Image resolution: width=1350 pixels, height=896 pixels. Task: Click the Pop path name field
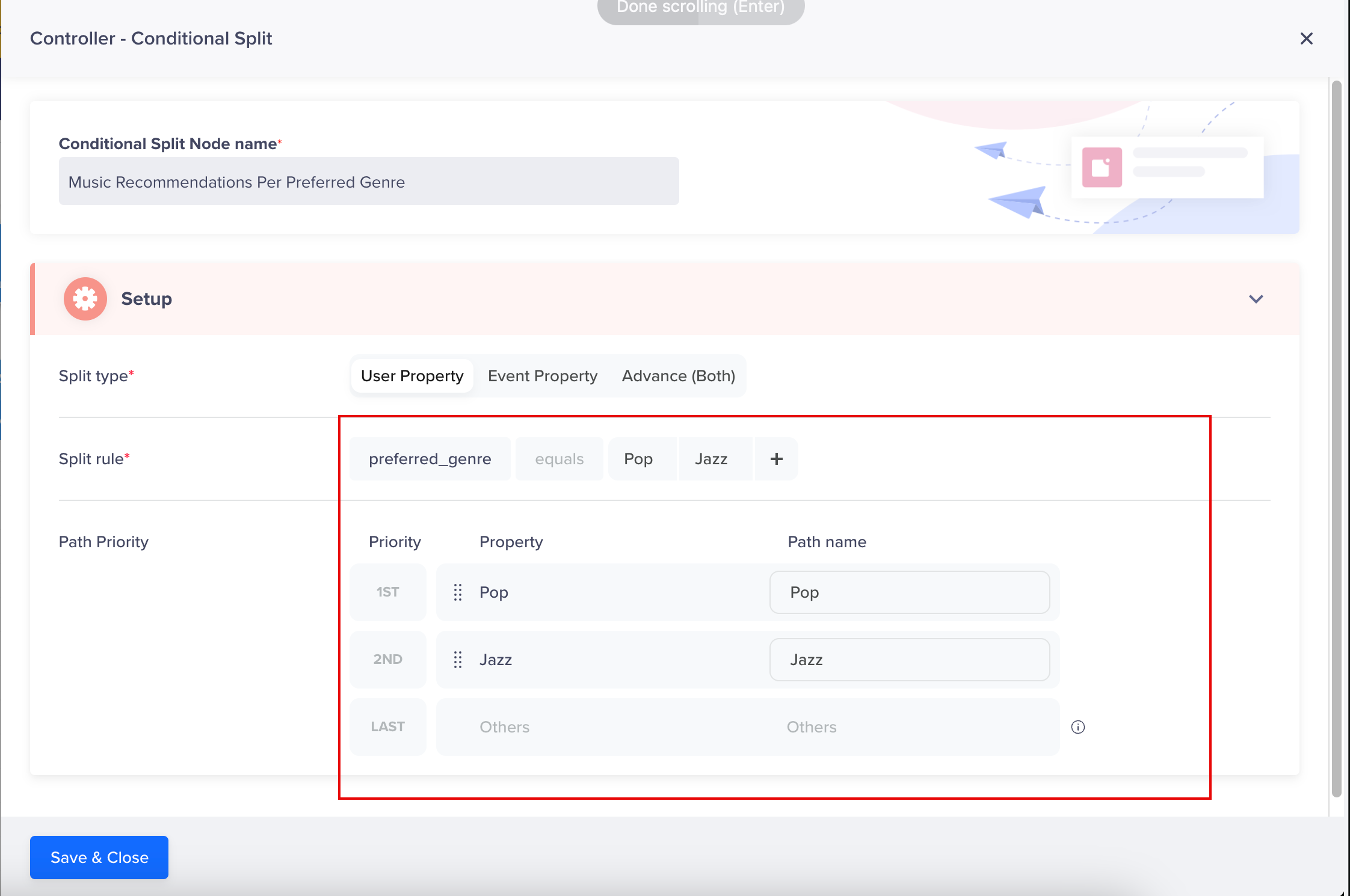tap(909, 592)
